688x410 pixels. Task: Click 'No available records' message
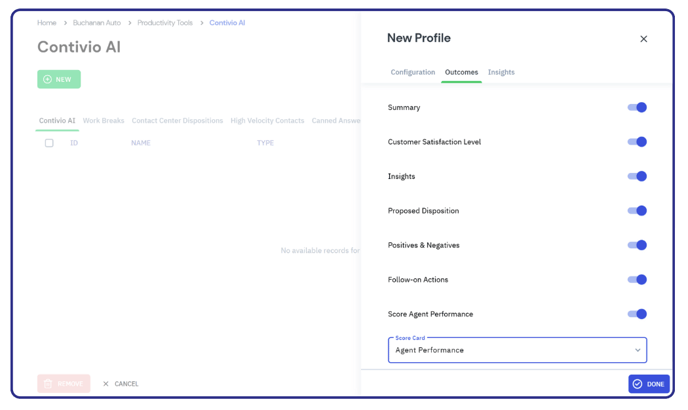[320, 251]
